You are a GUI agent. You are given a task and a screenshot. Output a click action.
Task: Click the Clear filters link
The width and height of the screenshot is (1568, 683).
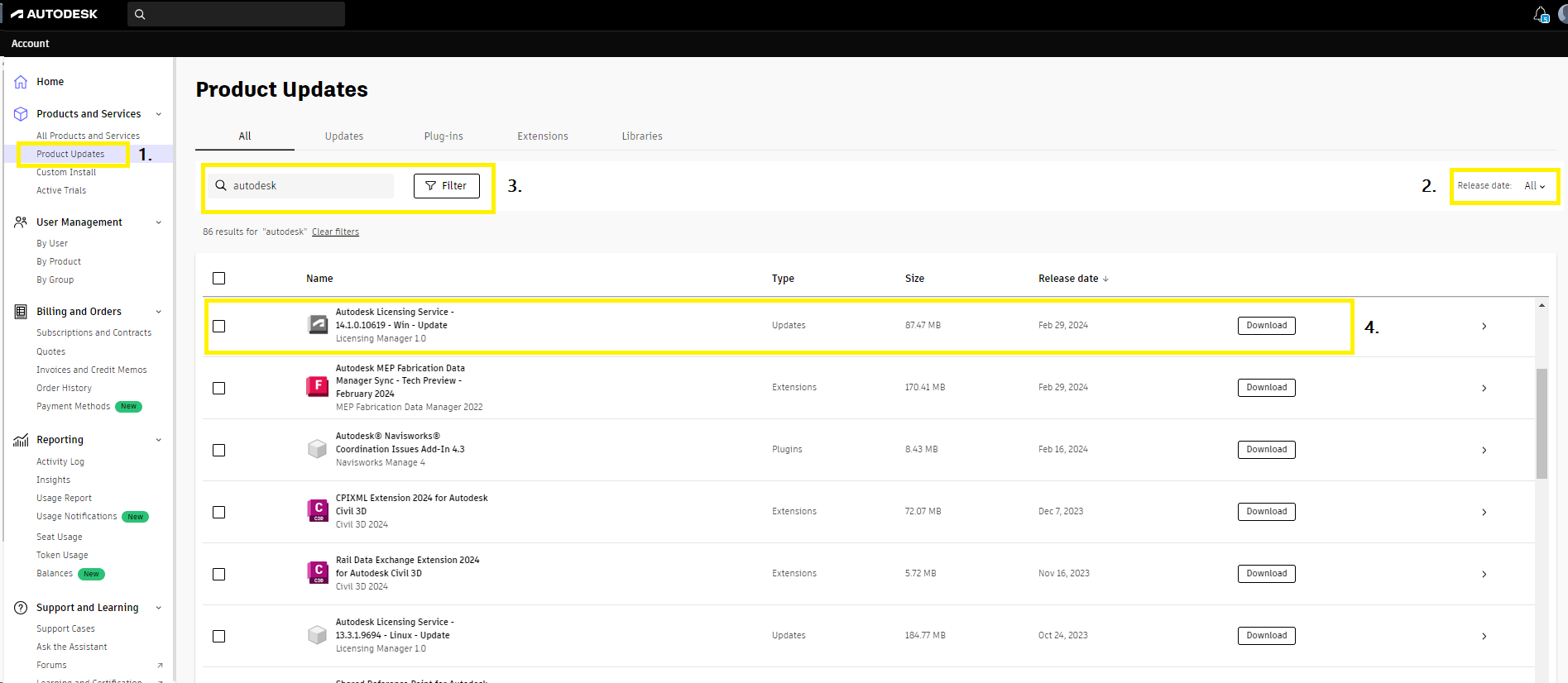[x=335, y=232]
